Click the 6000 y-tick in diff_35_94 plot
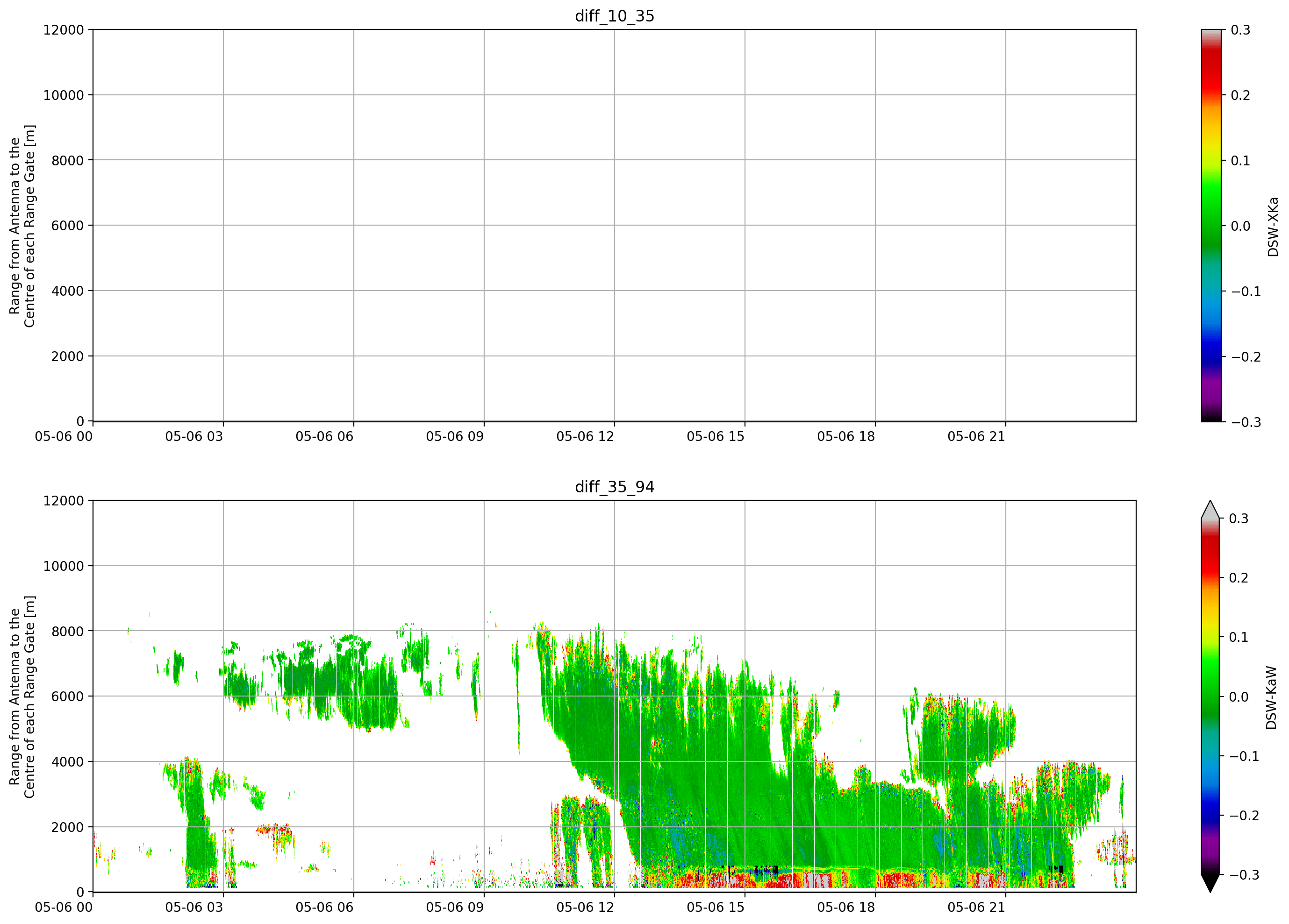The width and height of the screenshot is (1289, 924). coord(68,696)
